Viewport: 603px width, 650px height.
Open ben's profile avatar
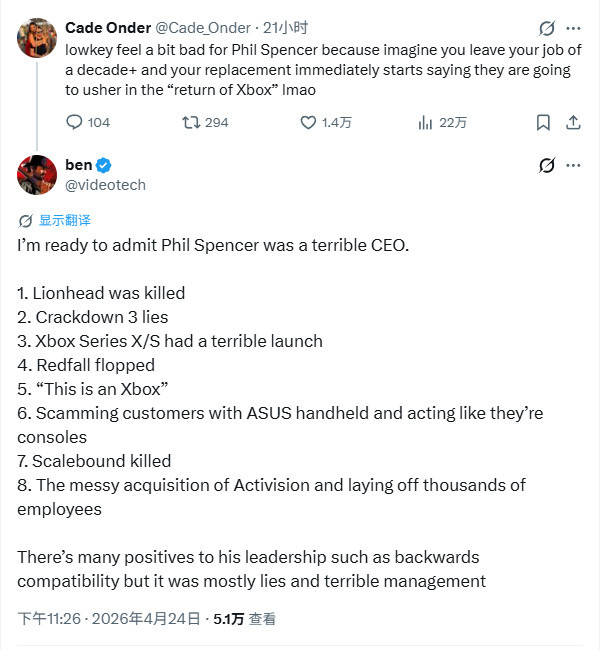coord(37,174)
